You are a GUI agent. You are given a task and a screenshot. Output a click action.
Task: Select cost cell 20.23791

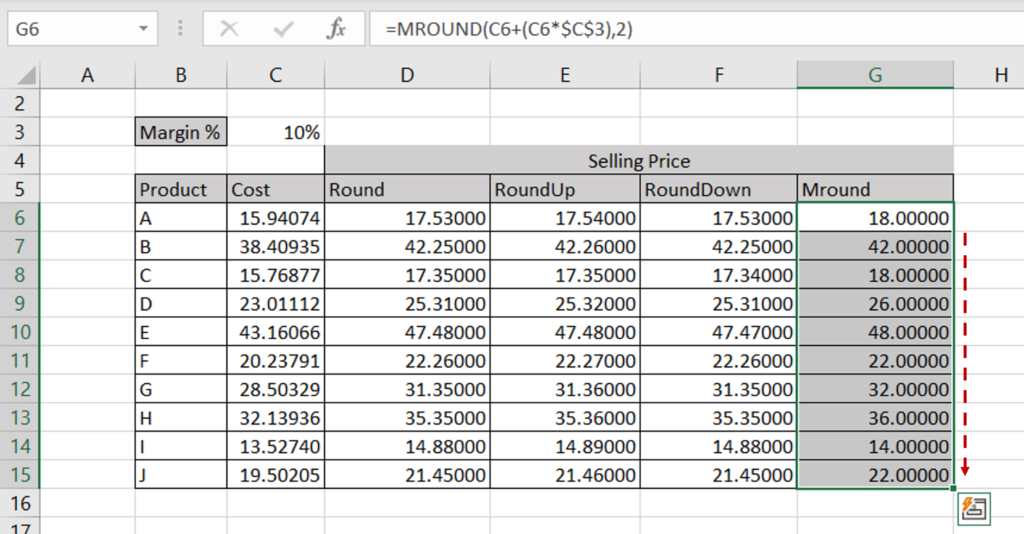point(276,360)
